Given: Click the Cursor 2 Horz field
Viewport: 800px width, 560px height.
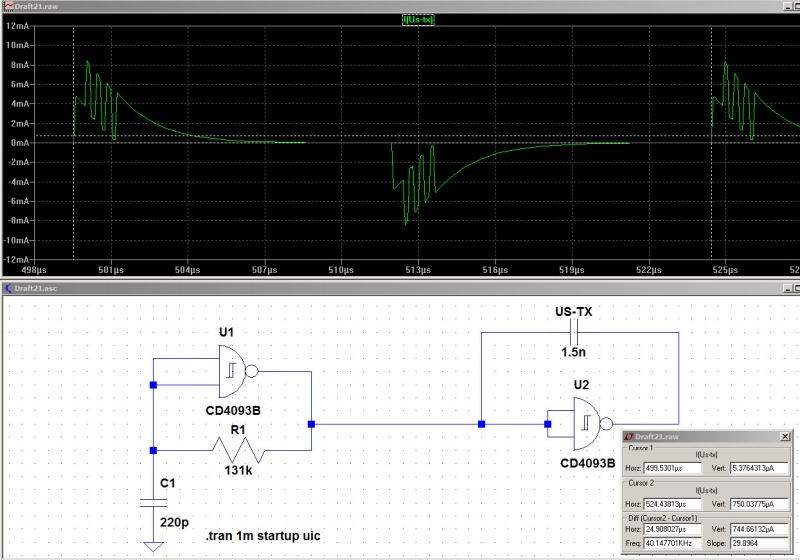Looking at the screenshot, I should tap(672, 503).
